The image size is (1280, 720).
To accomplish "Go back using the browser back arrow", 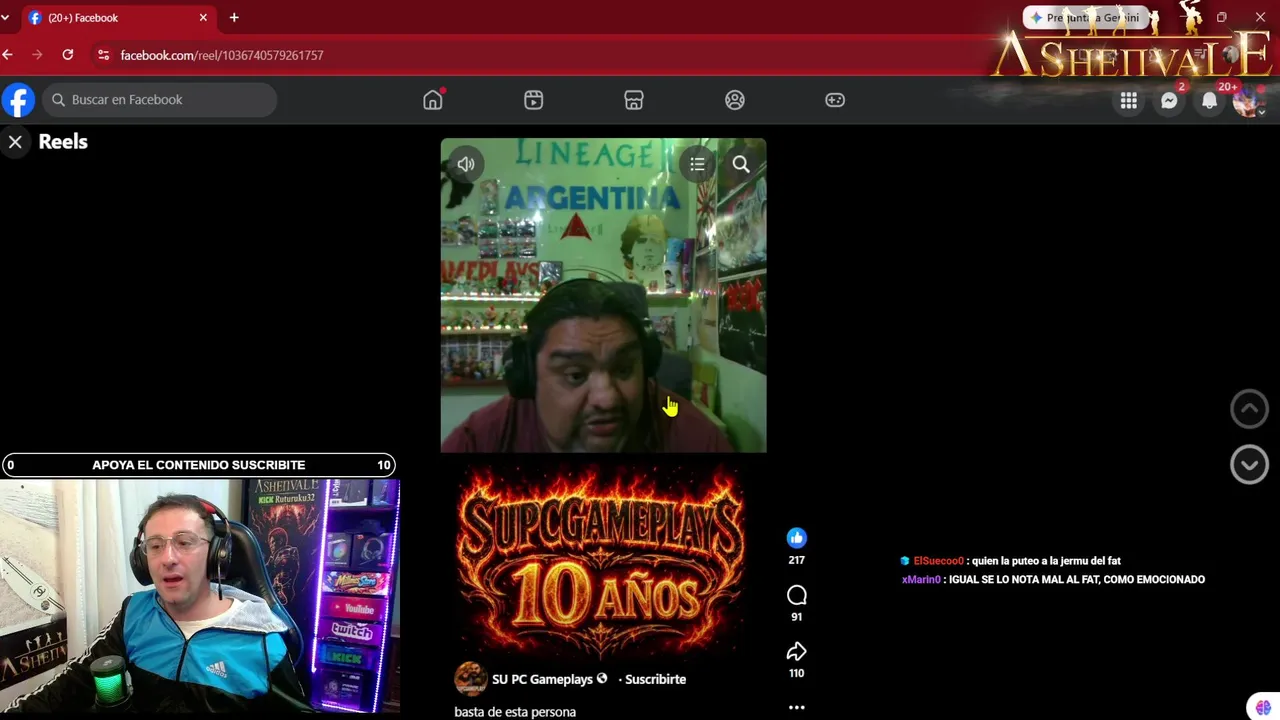I will (x=8, y=55).
